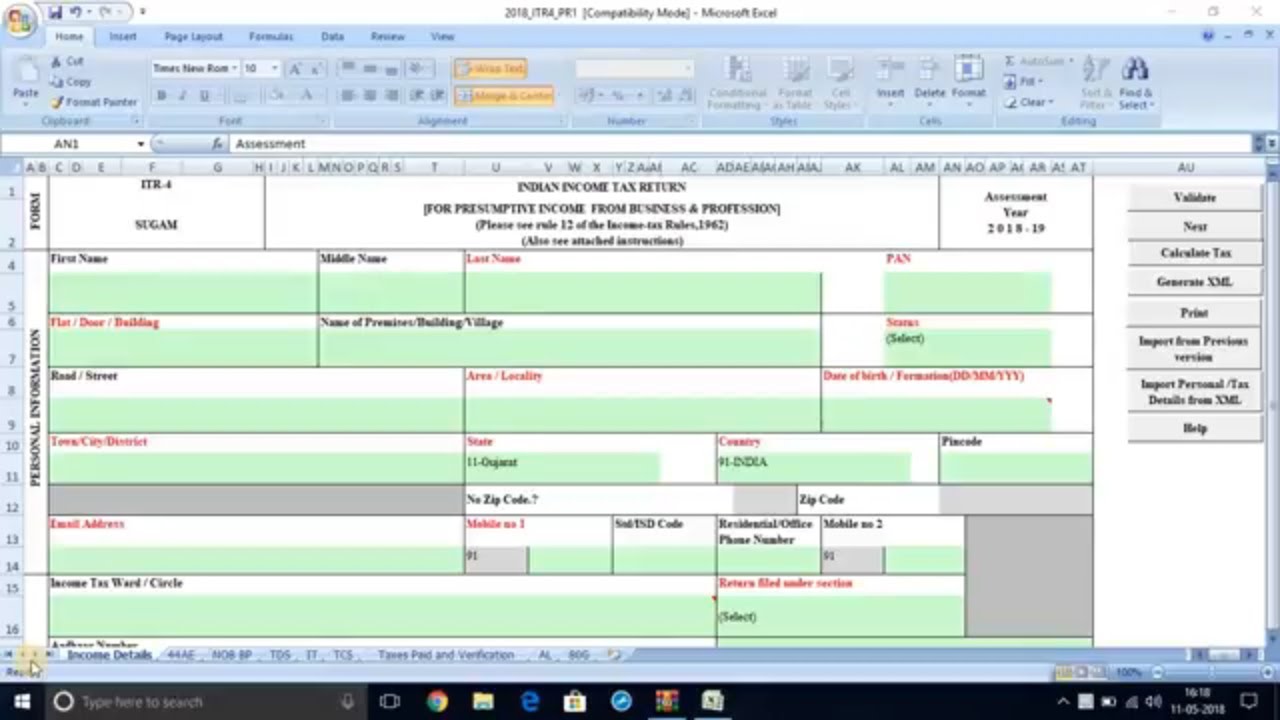This screenshot has width=1280, height=720.
Task: Click the Email Address input field
Action: point(256,560)
